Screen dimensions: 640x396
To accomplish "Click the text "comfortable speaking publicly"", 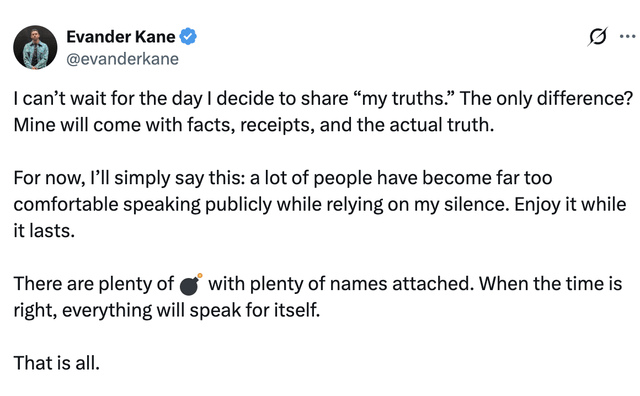I will click(142, 205).
